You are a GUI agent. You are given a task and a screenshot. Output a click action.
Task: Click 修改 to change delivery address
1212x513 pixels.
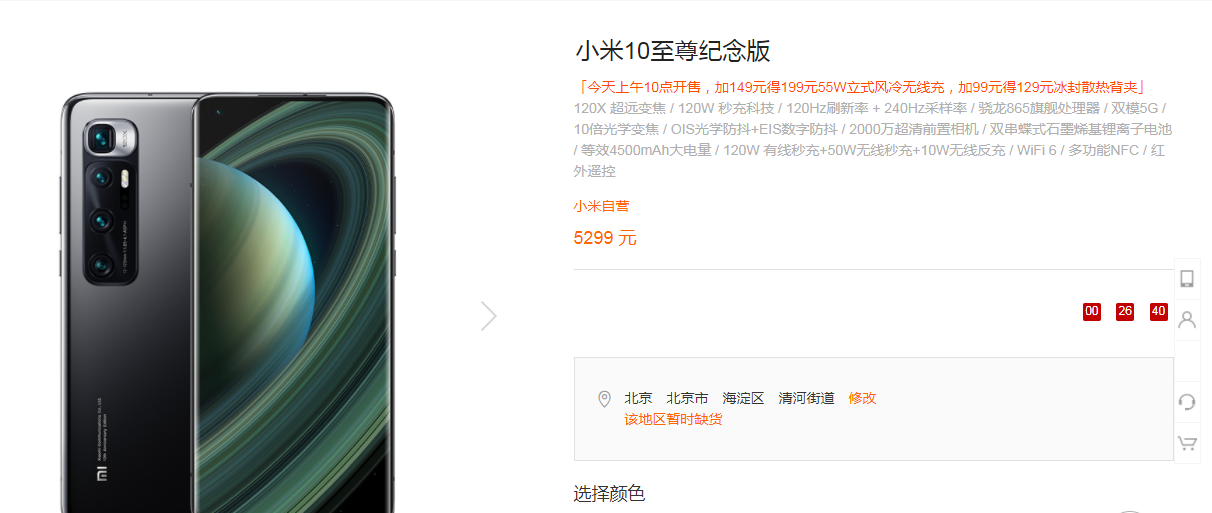pos(862,398)
